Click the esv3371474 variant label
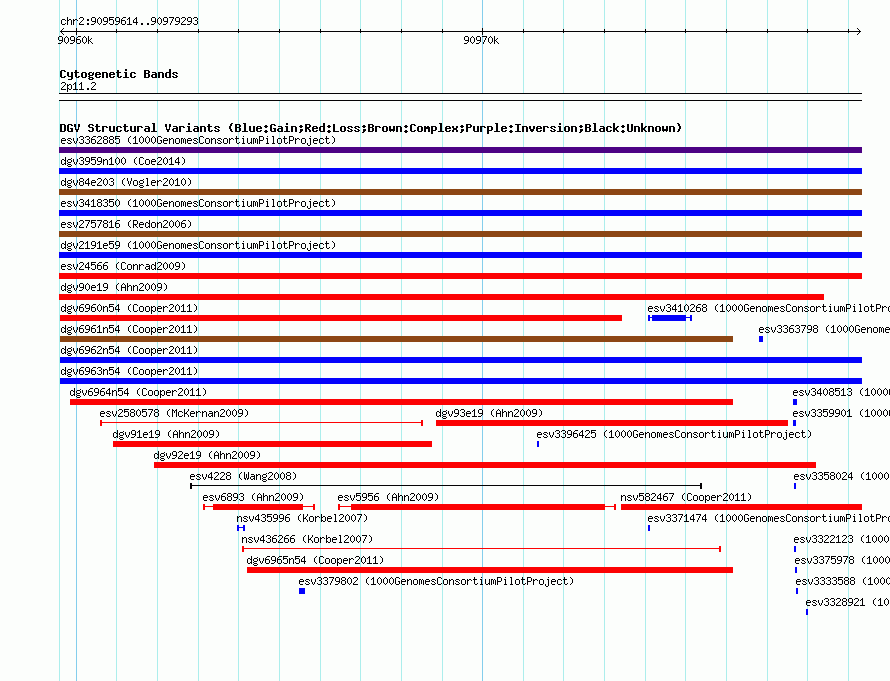The height and width of the screenshot is (681, 890). [x=768, y=518]
